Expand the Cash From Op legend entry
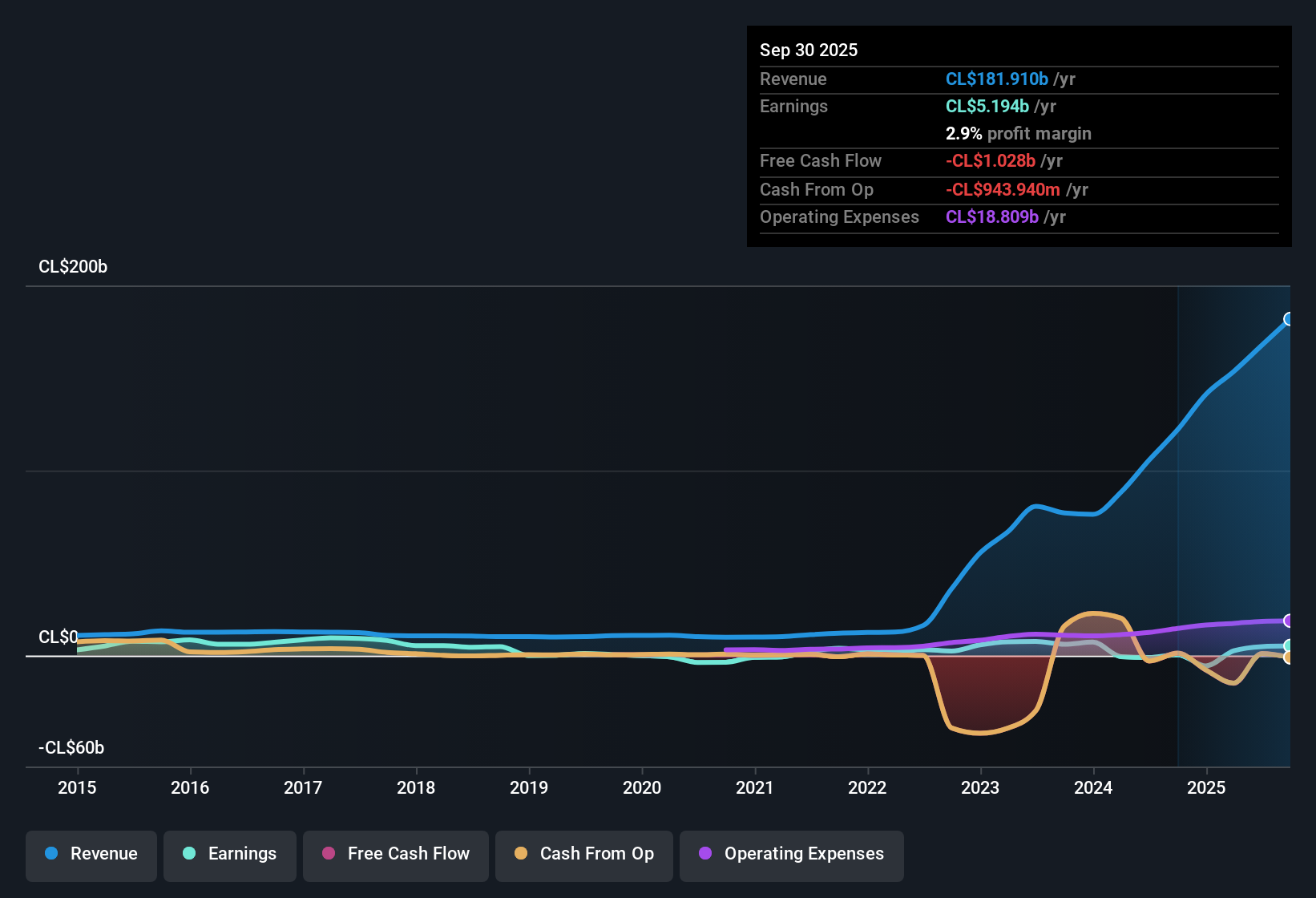 click(583, 856)
